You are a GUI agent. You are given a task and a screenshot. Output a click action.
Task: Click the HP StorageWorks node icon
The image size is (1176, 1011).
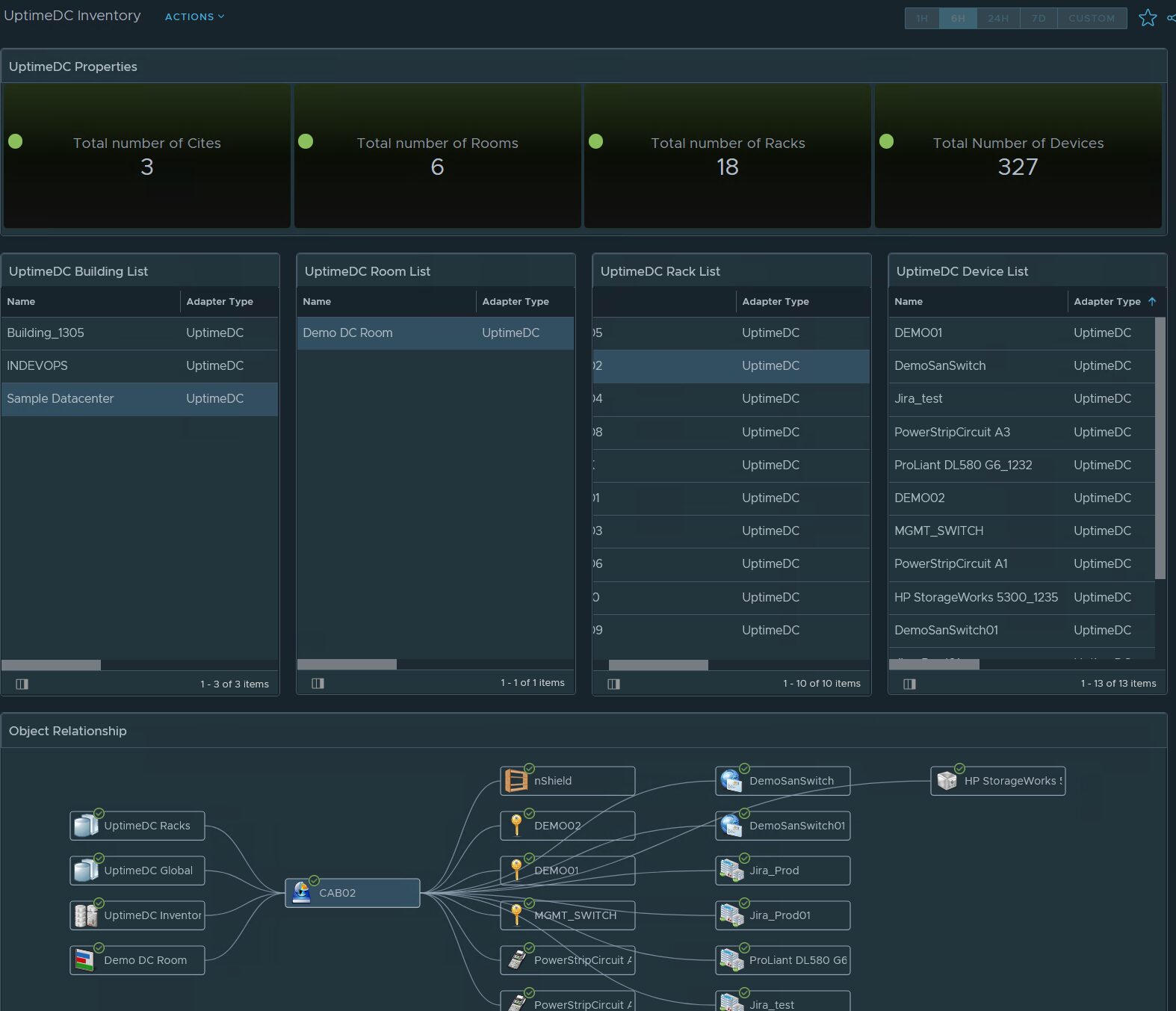pyautogui.click(x=947, y=781)
